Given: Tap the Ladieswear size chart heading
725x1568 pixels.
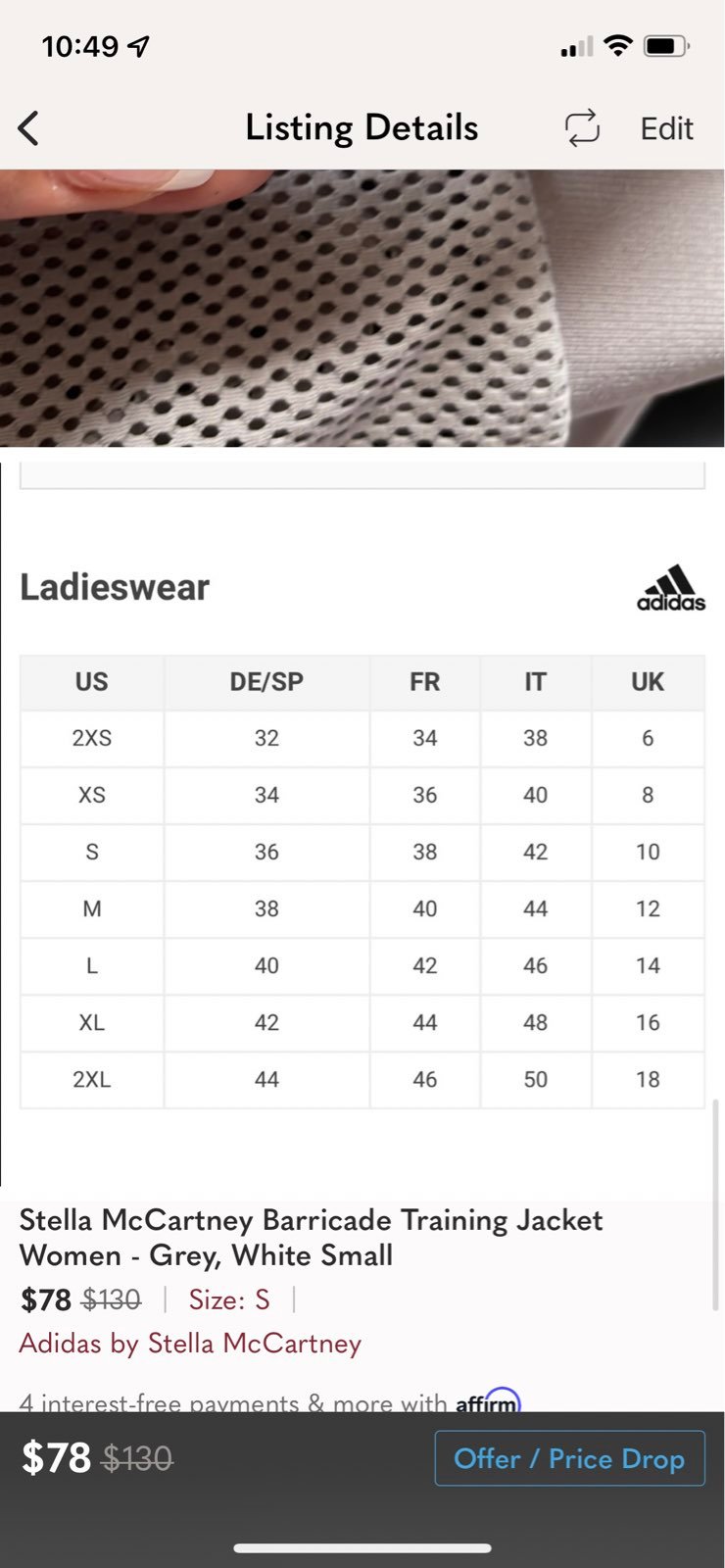Looking at the screenshot, I should tap(115, 587).
